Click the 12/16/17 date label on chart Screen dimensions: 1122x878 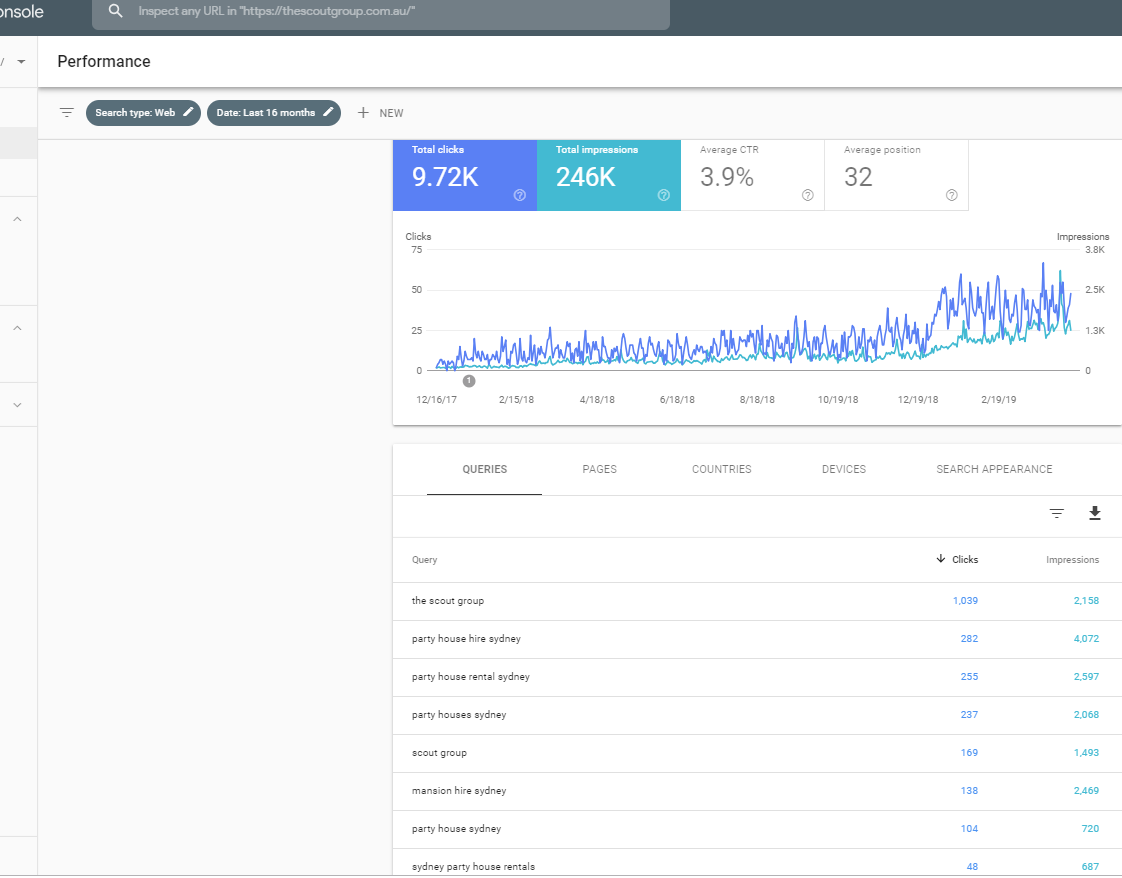coord(436,400)
